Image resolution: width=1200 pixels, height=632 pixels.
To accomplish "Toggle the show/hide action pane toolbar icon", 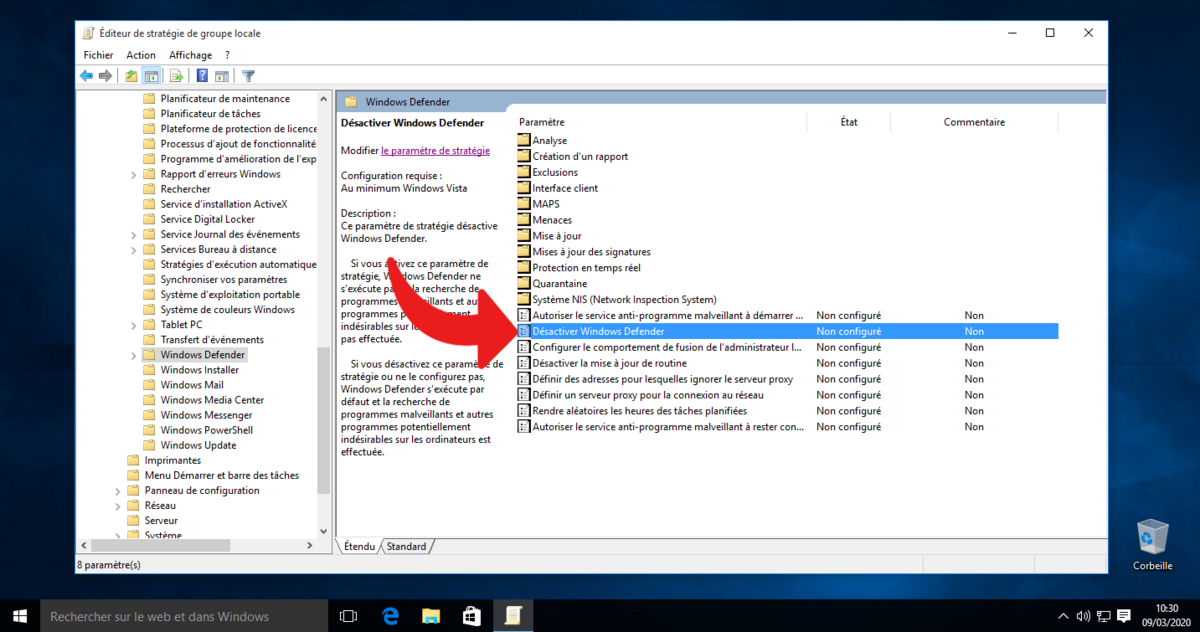I will pyautogui.click(x=222, y=76).
